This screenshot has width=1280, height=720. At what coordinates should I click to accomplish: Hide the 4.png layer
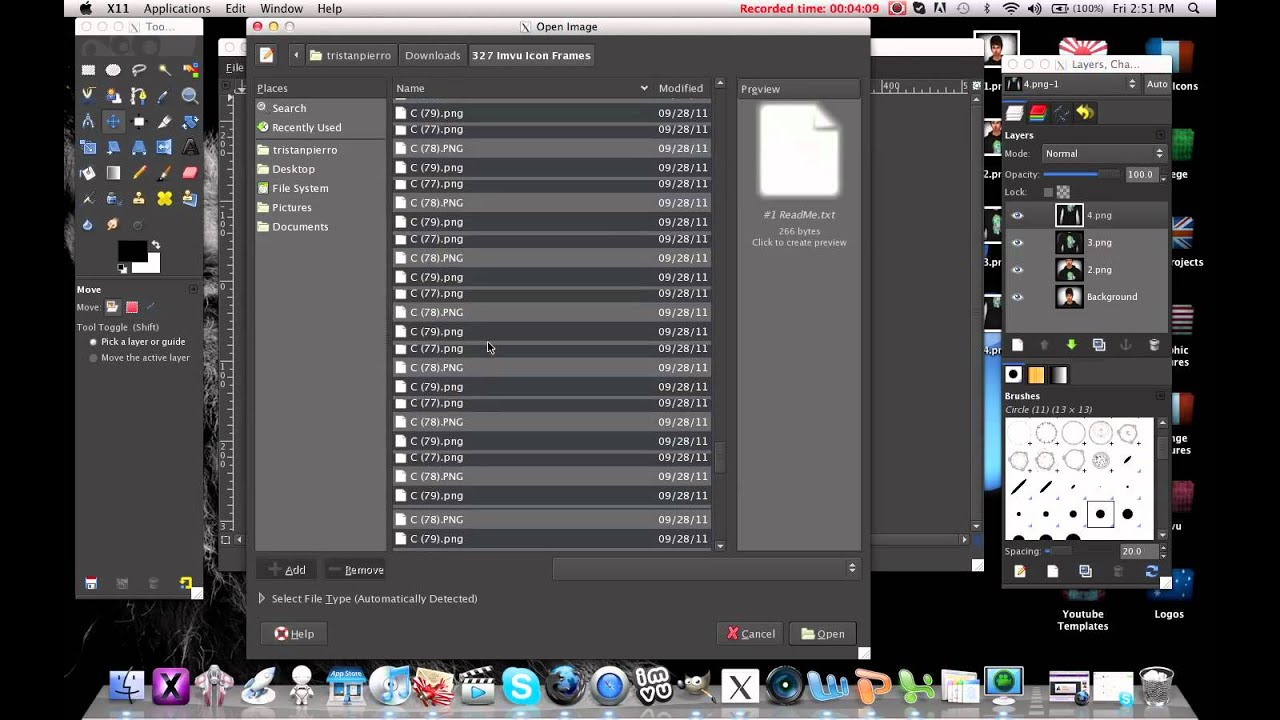[x=1017, y=215]
